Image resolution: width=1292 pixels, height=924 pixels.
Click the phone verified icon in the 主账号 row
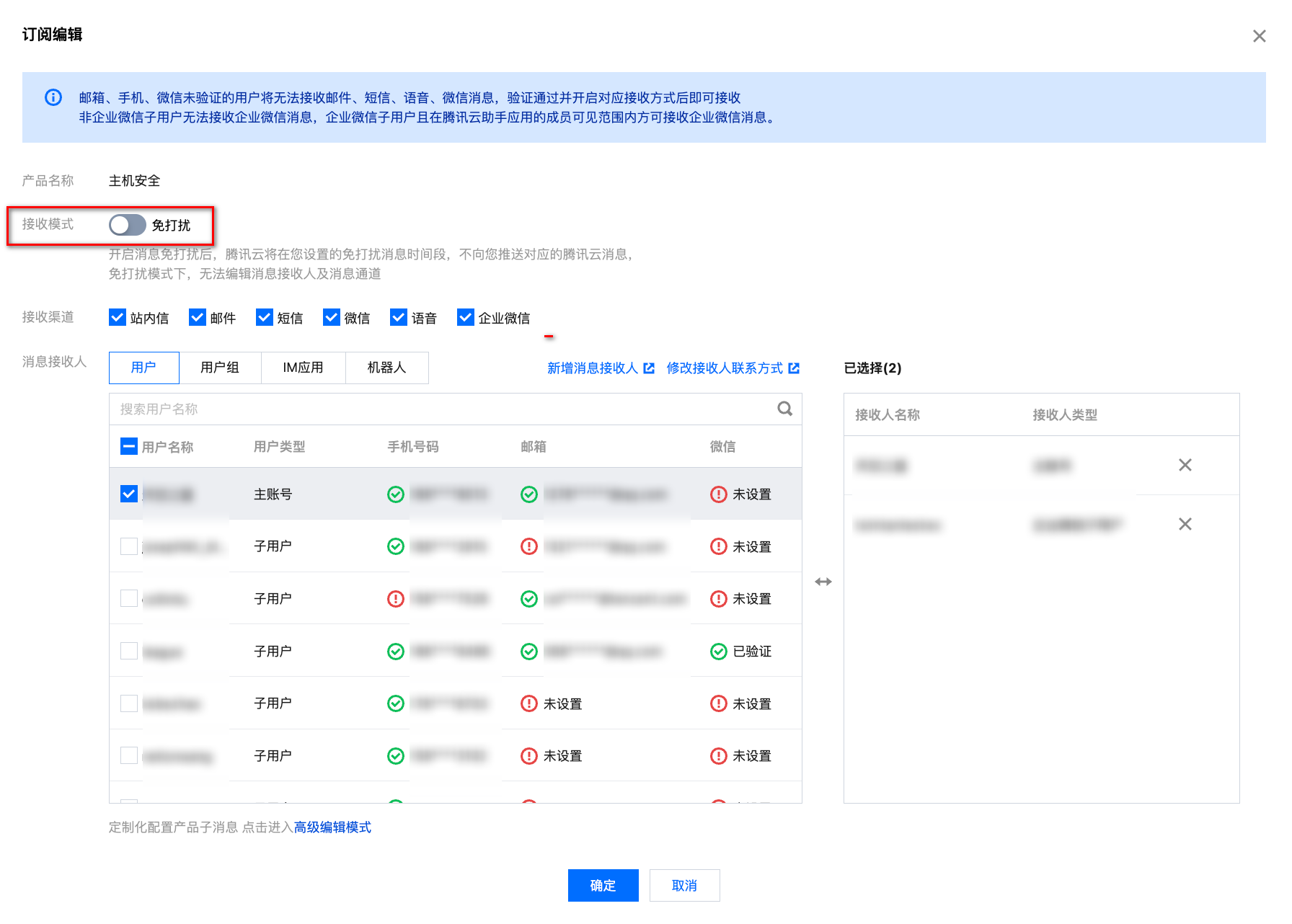tap(396, 494)
